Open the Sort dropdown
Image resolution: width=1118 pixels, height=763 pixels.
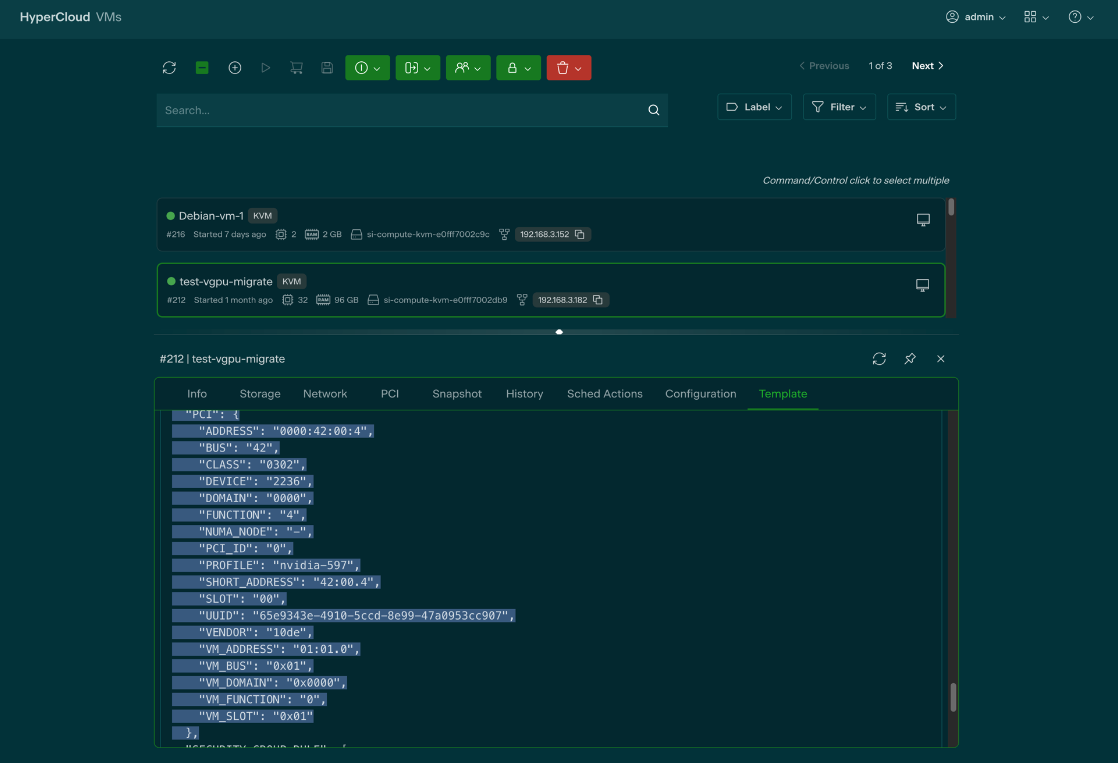coord(921,107)
